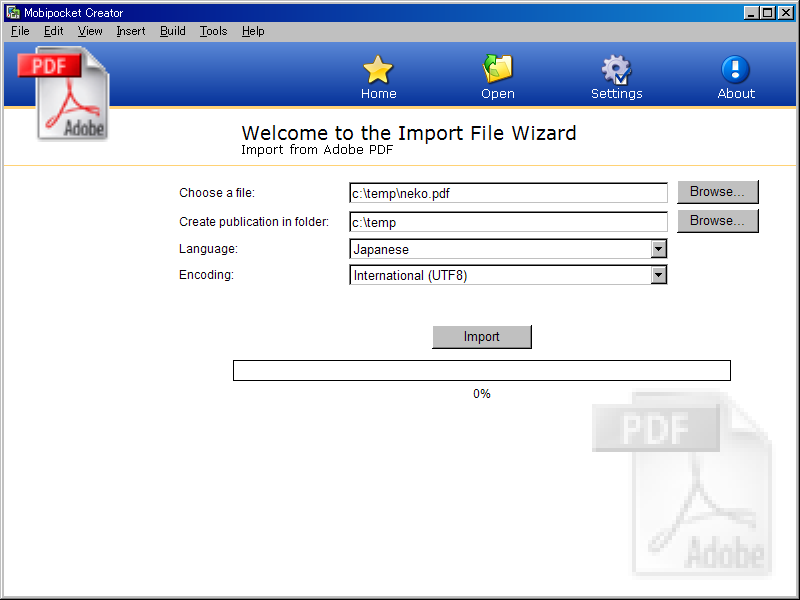Minimize the Mobipocket Creator window

(x=751, y=13)
